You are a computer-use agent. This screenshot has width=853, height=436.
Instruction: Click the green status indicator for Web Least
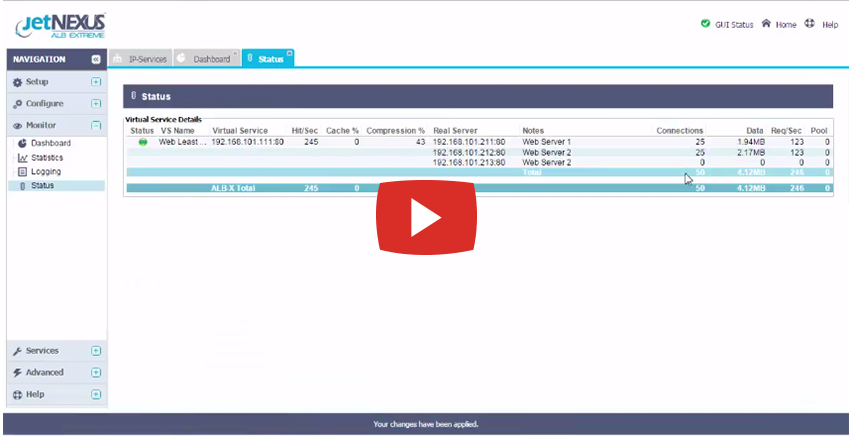pos(143,142)
